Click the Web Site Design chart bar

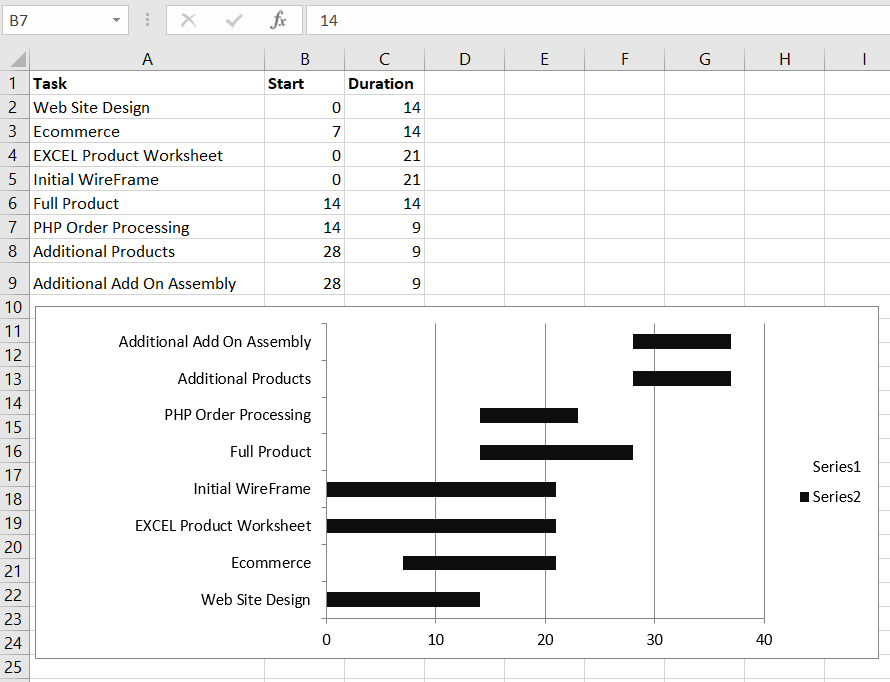(x=403, y=600)
